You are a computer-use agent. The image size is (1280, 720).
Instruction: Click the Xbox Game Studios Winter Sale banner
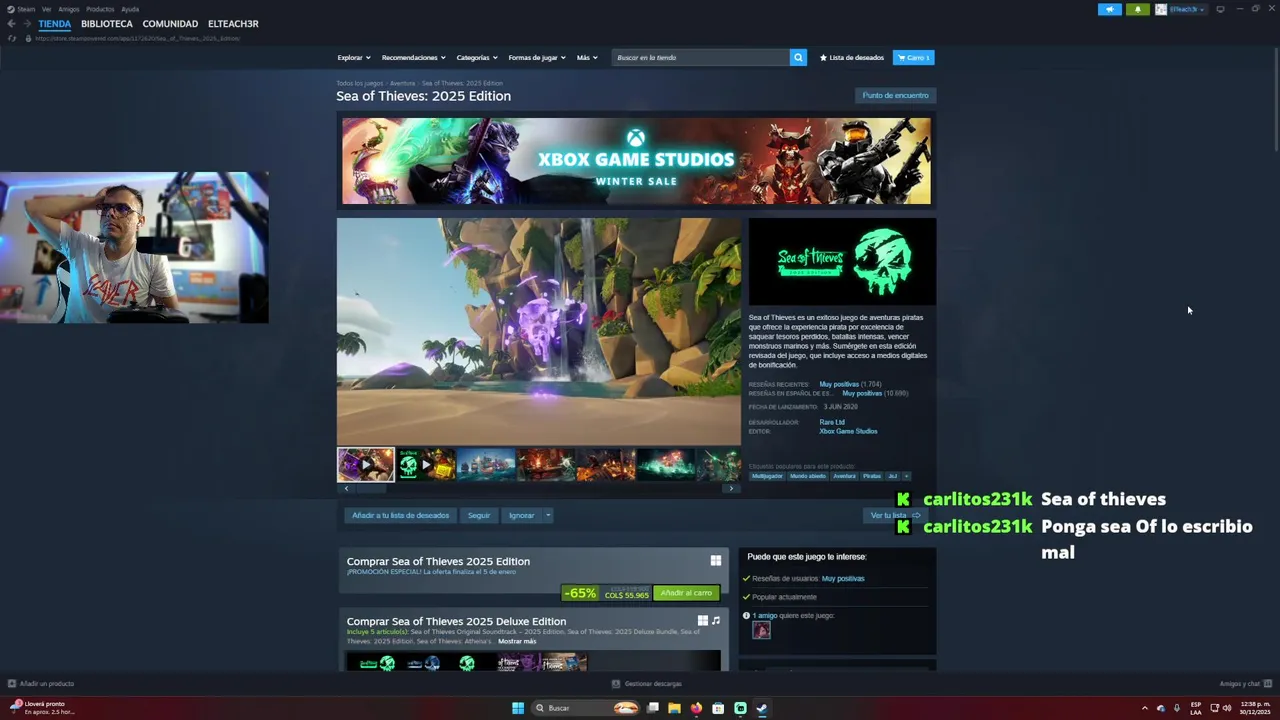pos(636,161)
